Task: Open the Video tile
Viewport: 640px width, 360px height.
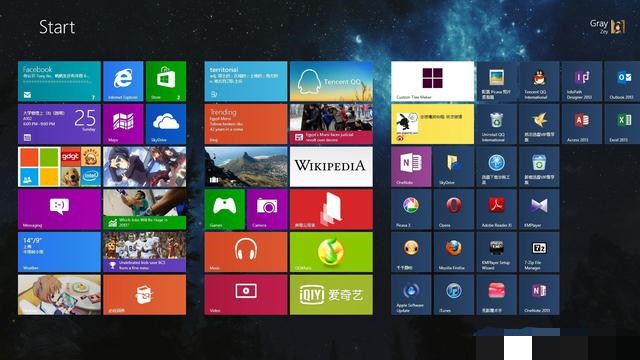Action: (x=246, y=295)
